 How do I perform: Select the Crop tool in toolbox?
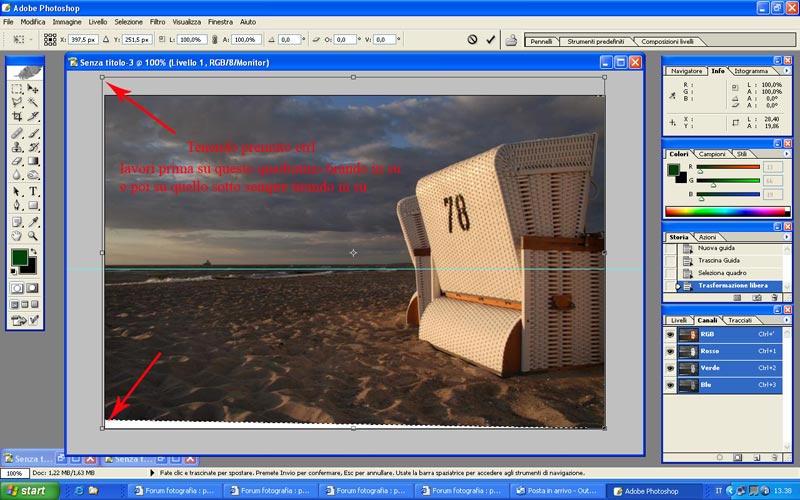(x=17, y=117)
